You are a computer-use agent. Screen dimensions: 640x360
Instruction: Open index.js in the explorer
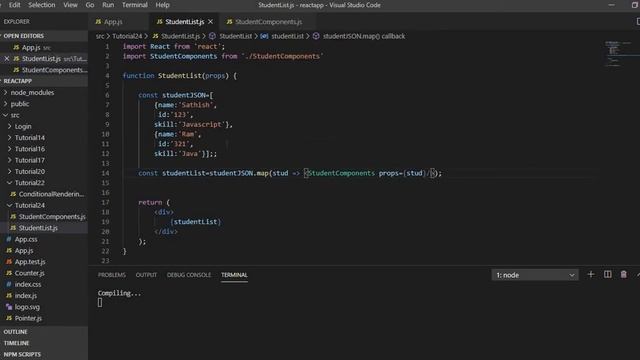(x=26, y=296)
